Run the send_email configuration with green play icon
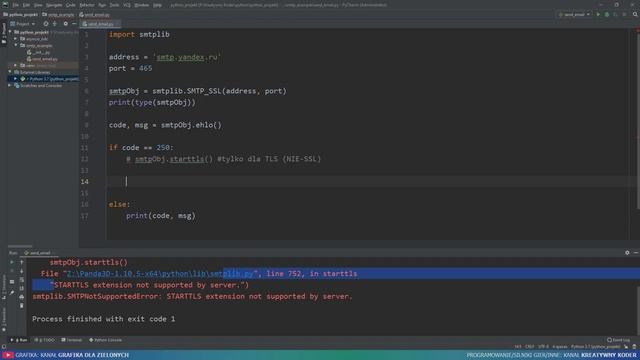Screen dimensions: 640x360 (598, 15)
